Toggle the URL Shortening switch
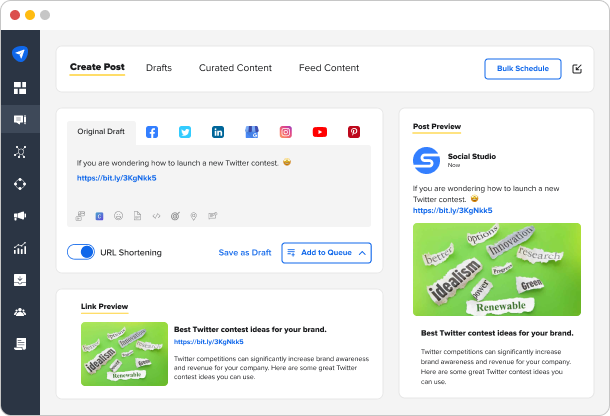610x416 pixels. (x=81, y=252)
